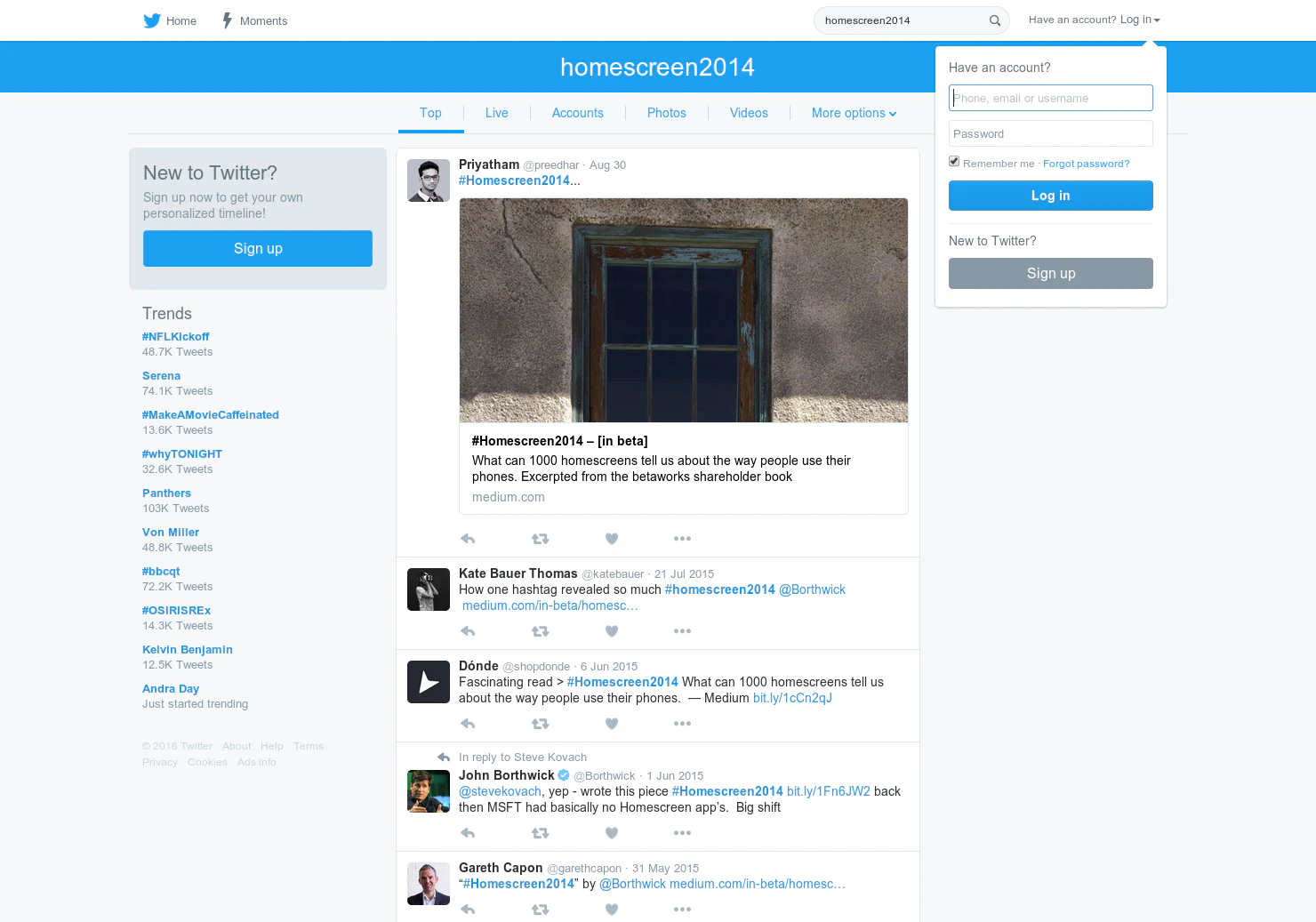Like Gareth Capon's tweet
This screenshot has height=922, width=1316.
612,910
